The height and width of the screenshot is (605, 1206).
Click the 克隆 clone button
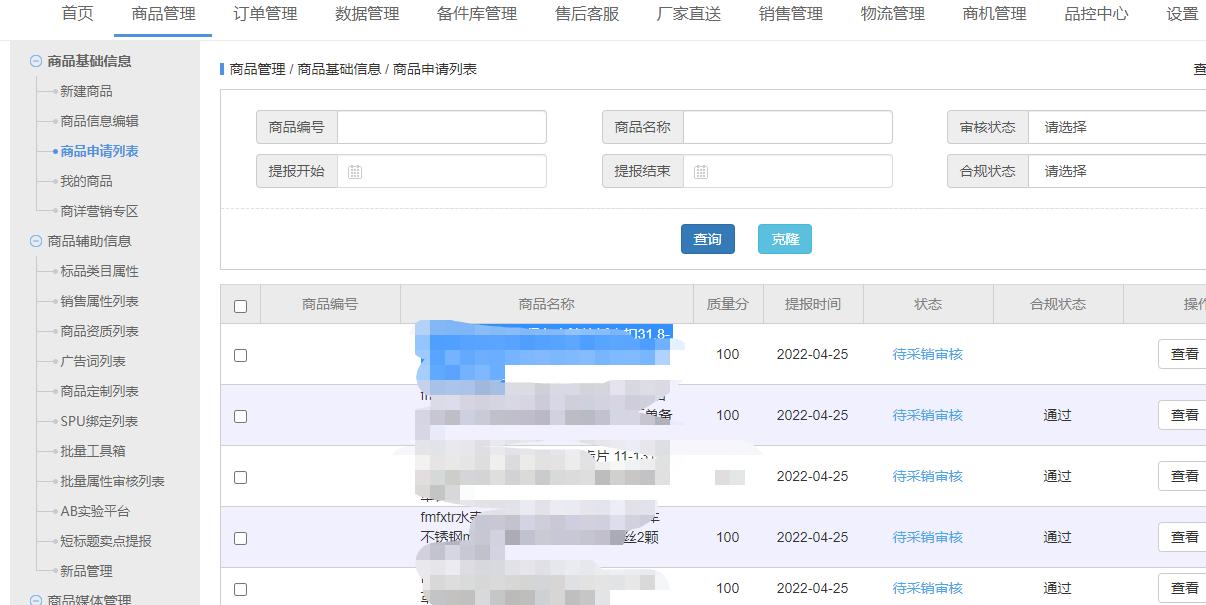click(x=784, y=240)
